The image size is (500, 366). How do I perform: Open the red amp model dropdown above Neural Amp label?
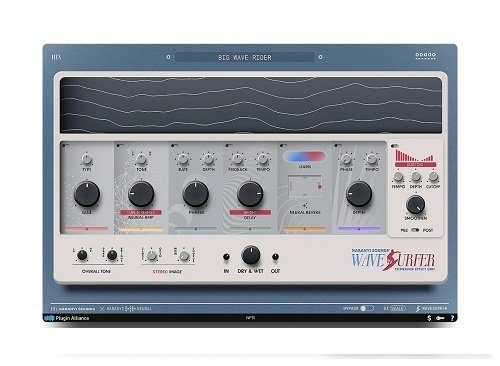coord(141,212)
